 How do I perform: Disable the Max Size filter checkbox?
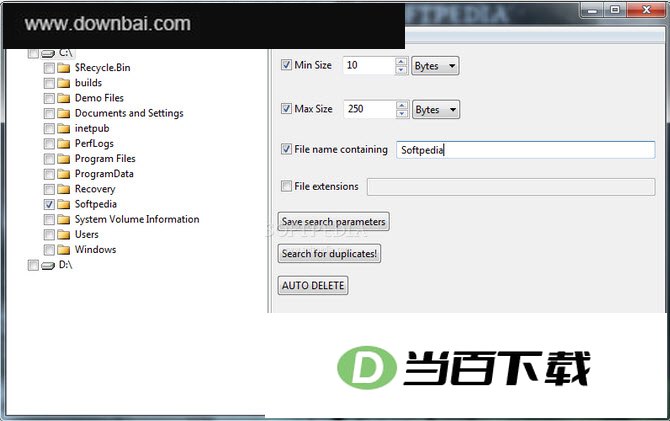click(286, 109)
